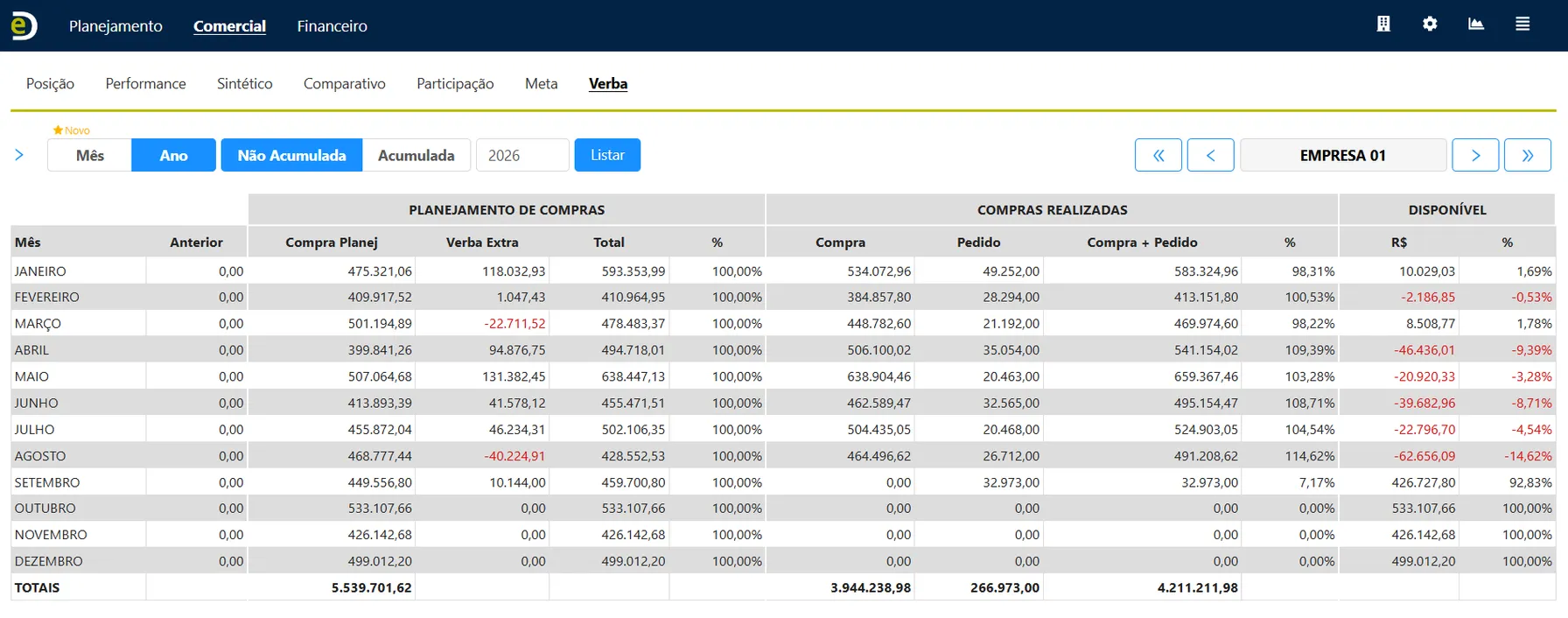Open the company building icon
The height and width of the screenshot is (618, 1568).
point(1383,25)
